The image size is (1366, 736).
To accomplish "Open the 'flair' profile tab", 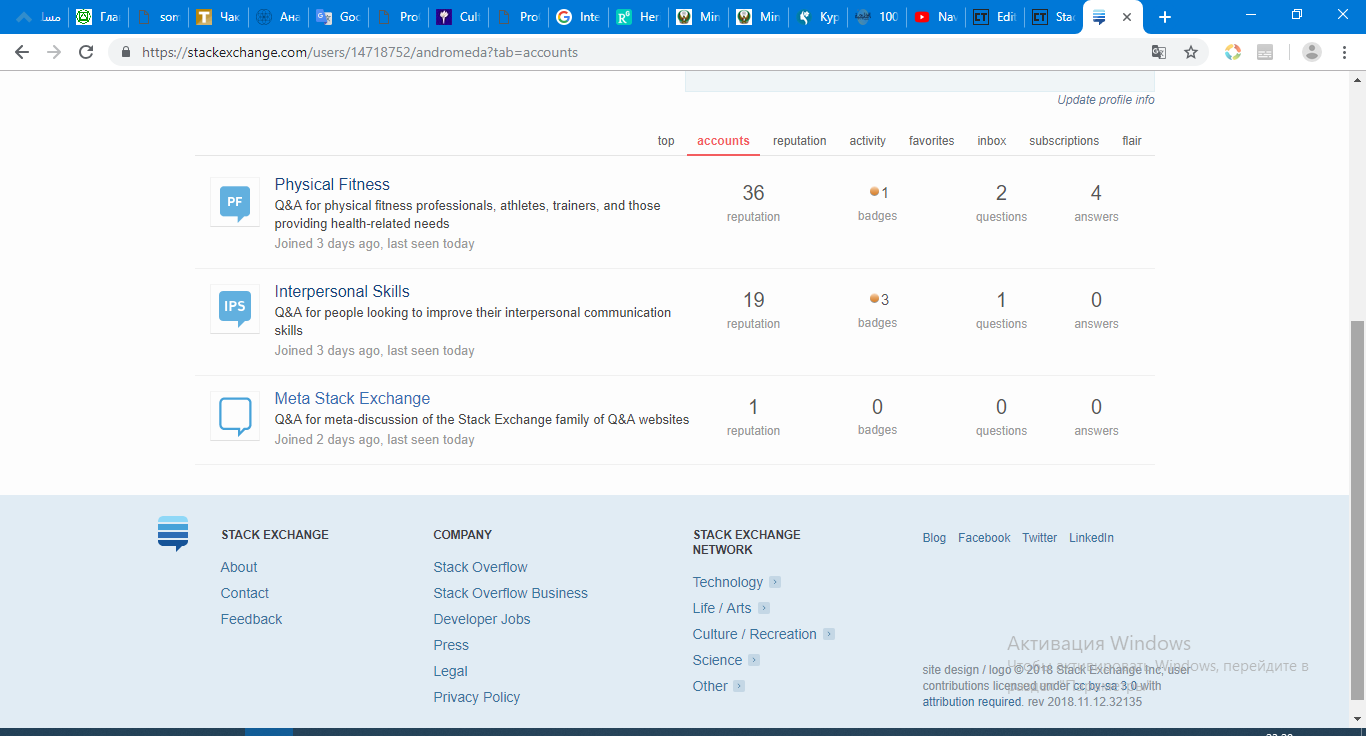I will click(1131, 141).
